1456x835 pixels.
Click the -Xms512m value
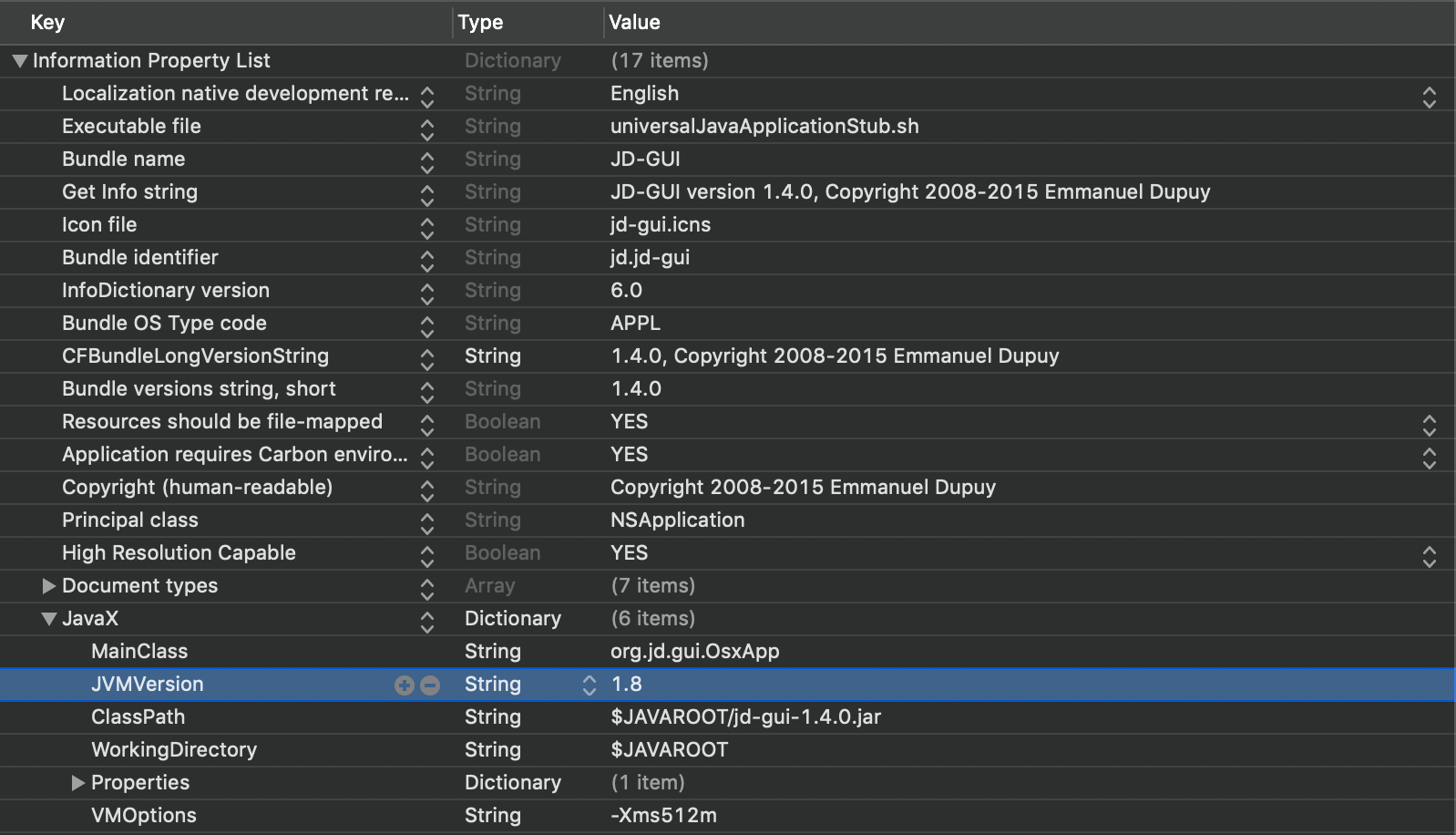[663, 816]
